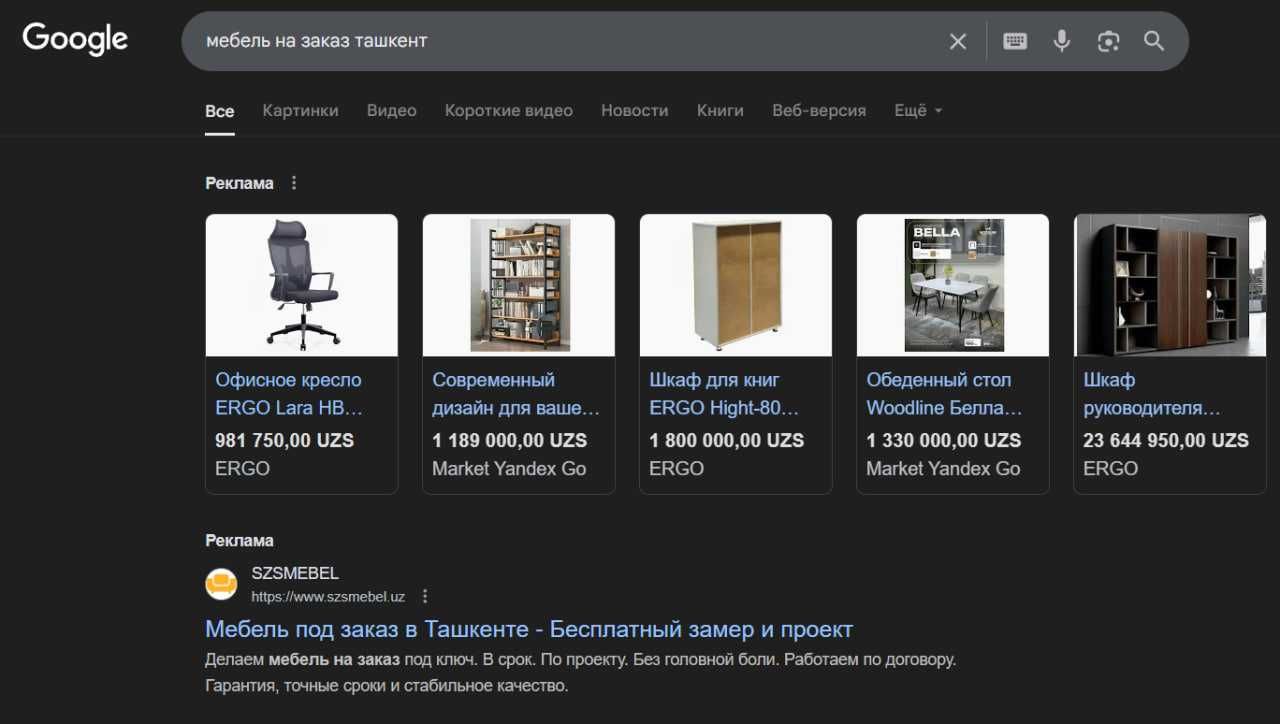Switch to the Видео tab
The height and width of the screenshot is (724, 1280).
click(x=392, y=111)
